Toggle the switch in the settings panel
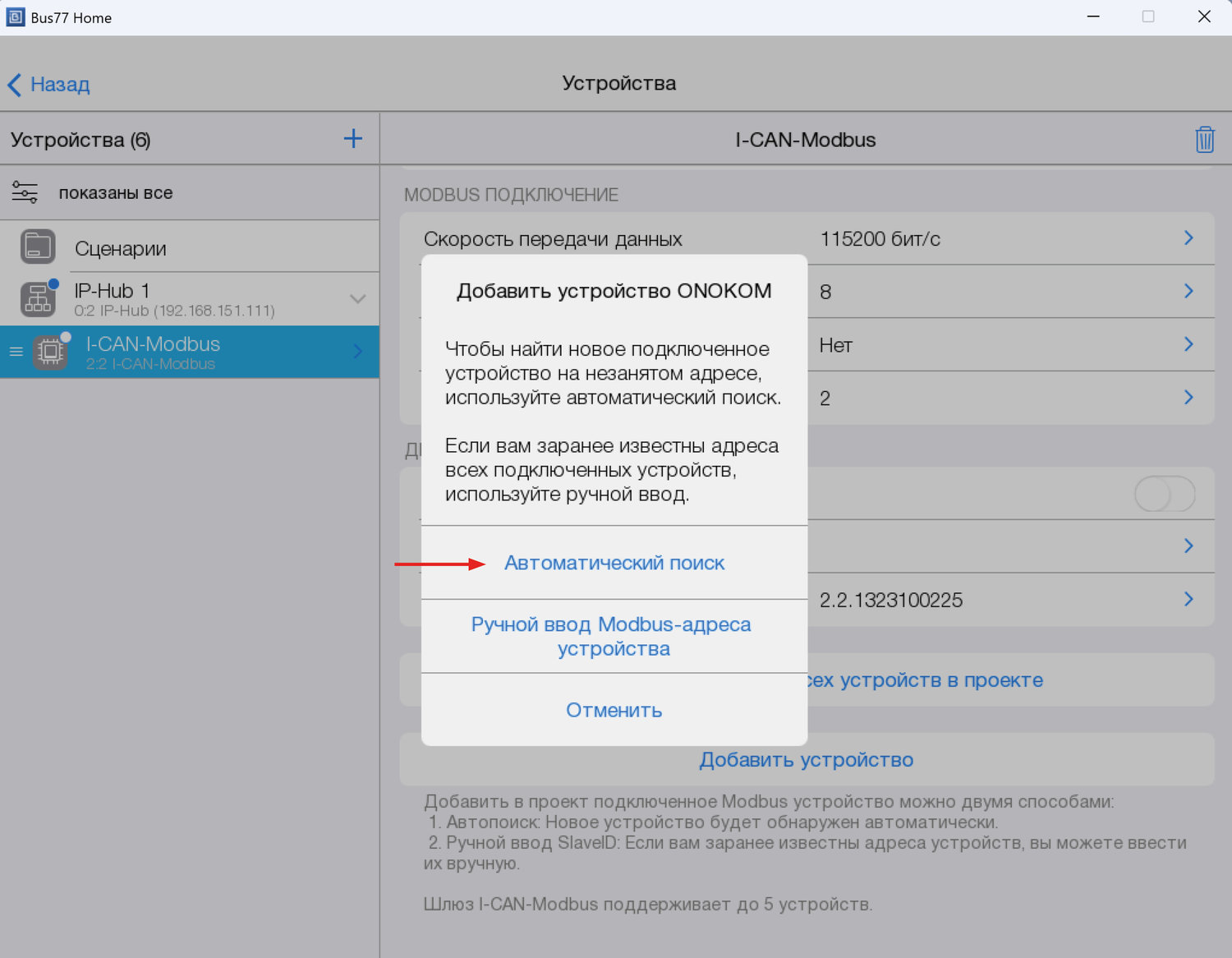The width and height of the screenshot is (1232, 958). coord(1164,495)
